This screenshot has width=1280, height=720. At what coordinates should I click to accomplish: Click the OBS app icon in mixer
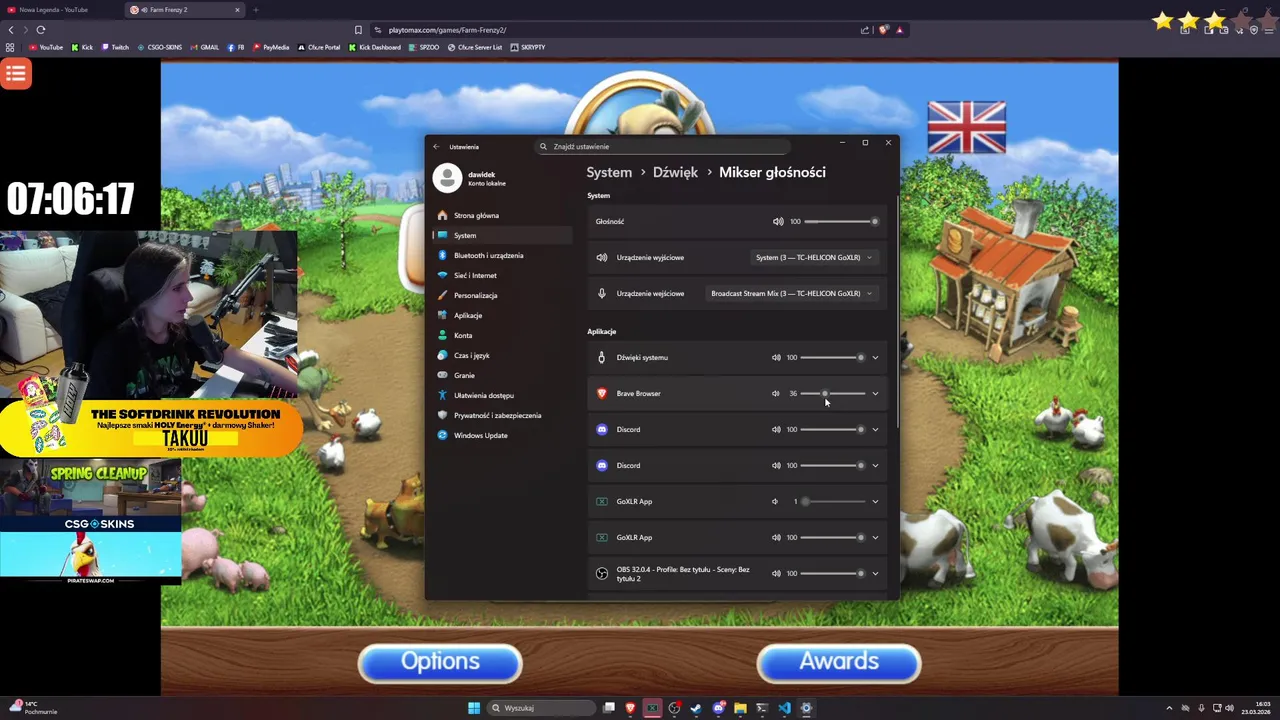[x=602, y=573]
